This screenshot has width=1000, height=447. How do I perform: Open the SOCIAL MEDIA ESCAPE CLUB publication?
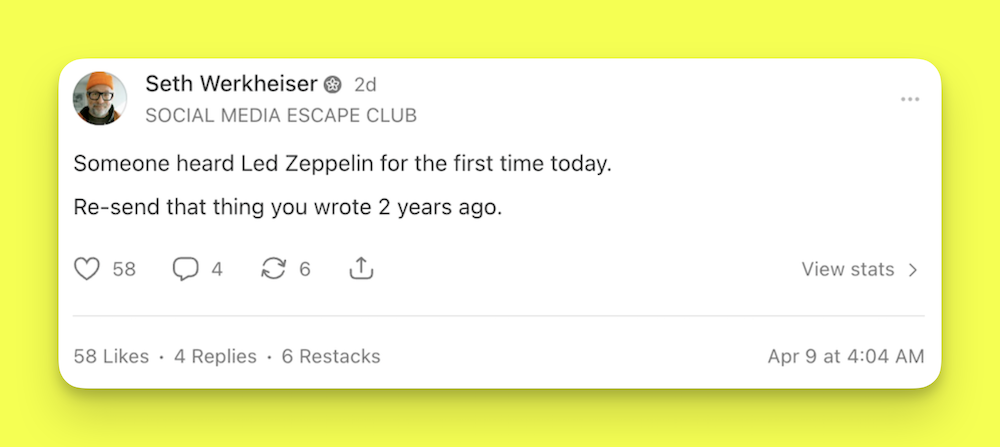point(281,116)
